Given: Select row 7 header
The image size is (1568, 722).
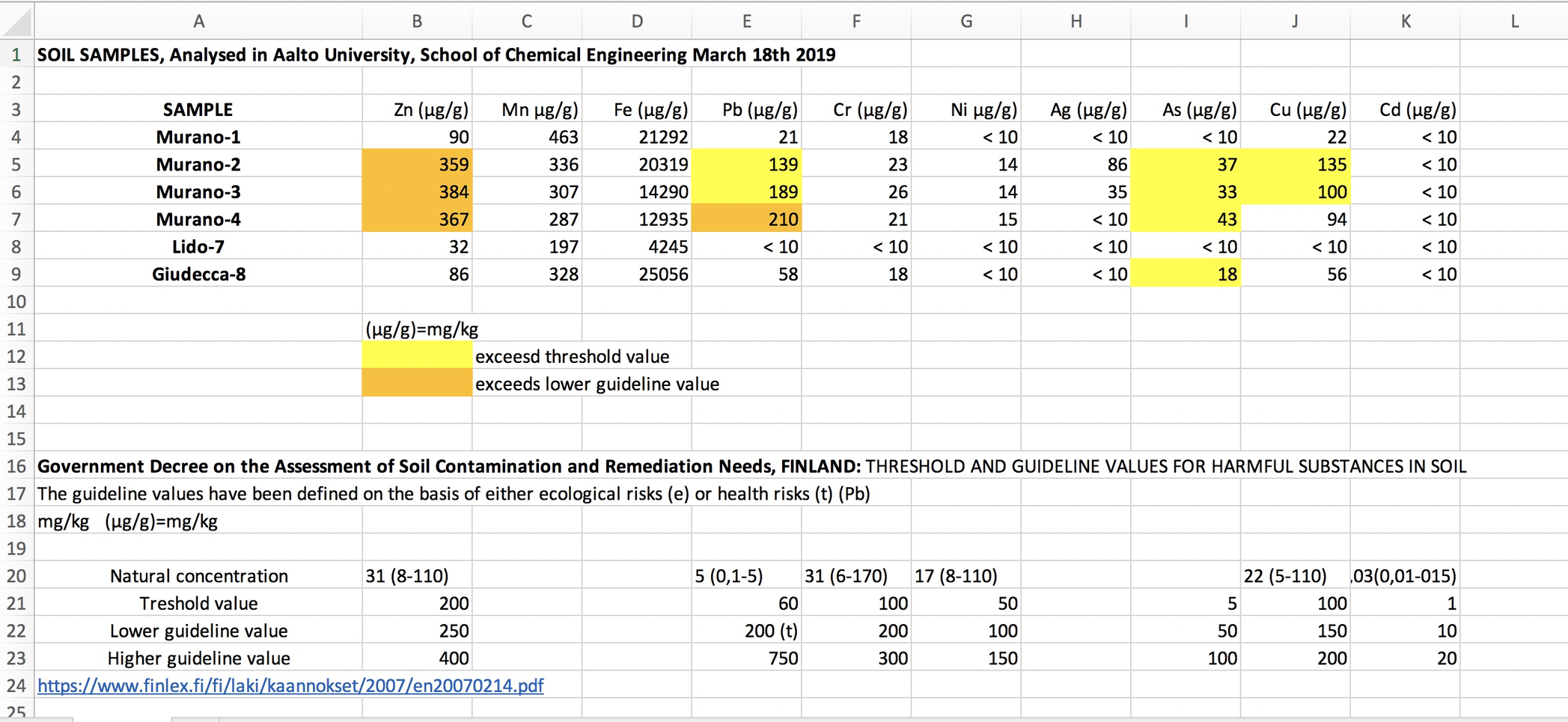Looking at the screenshot, I should (16, 219).
